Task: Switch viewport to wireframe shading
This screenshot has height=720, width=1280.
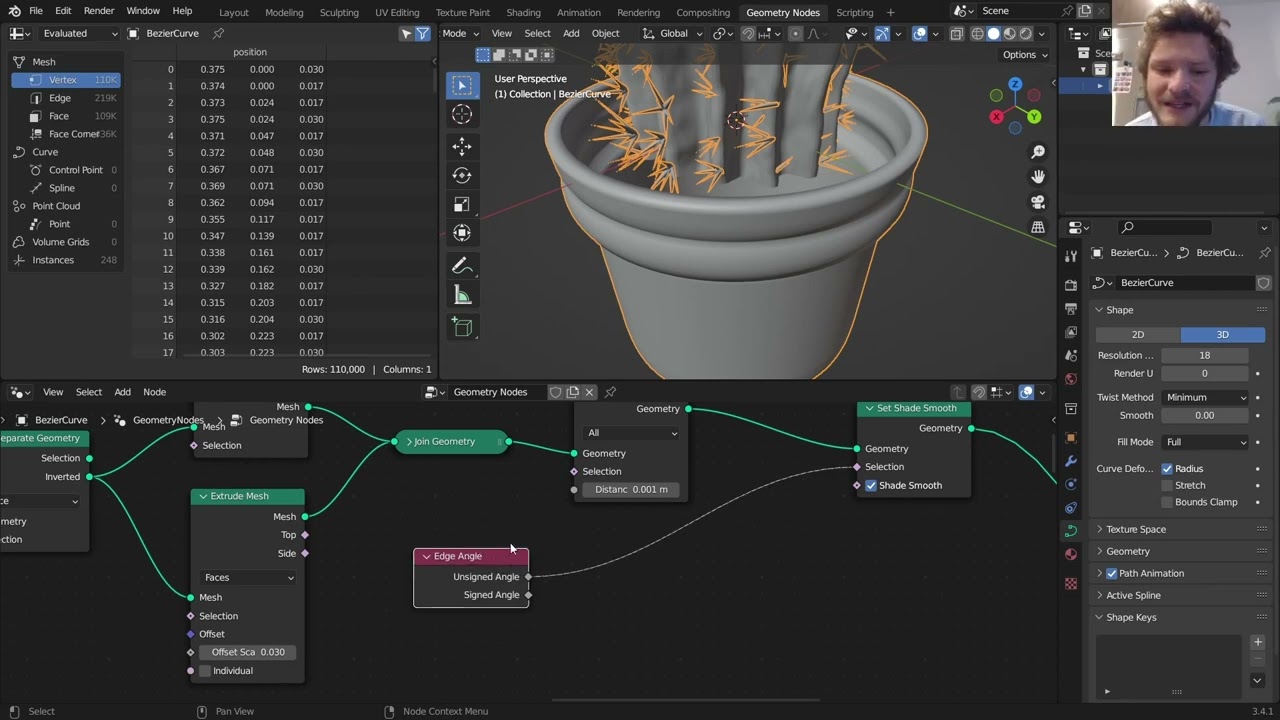Action: click(977, 33)
